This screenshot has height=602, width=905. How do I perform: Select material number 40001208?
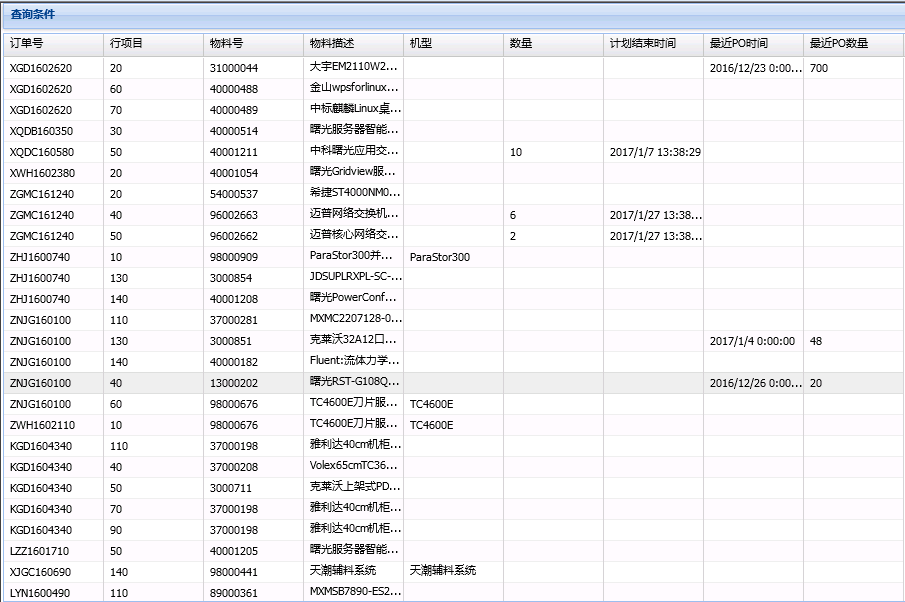253,298
